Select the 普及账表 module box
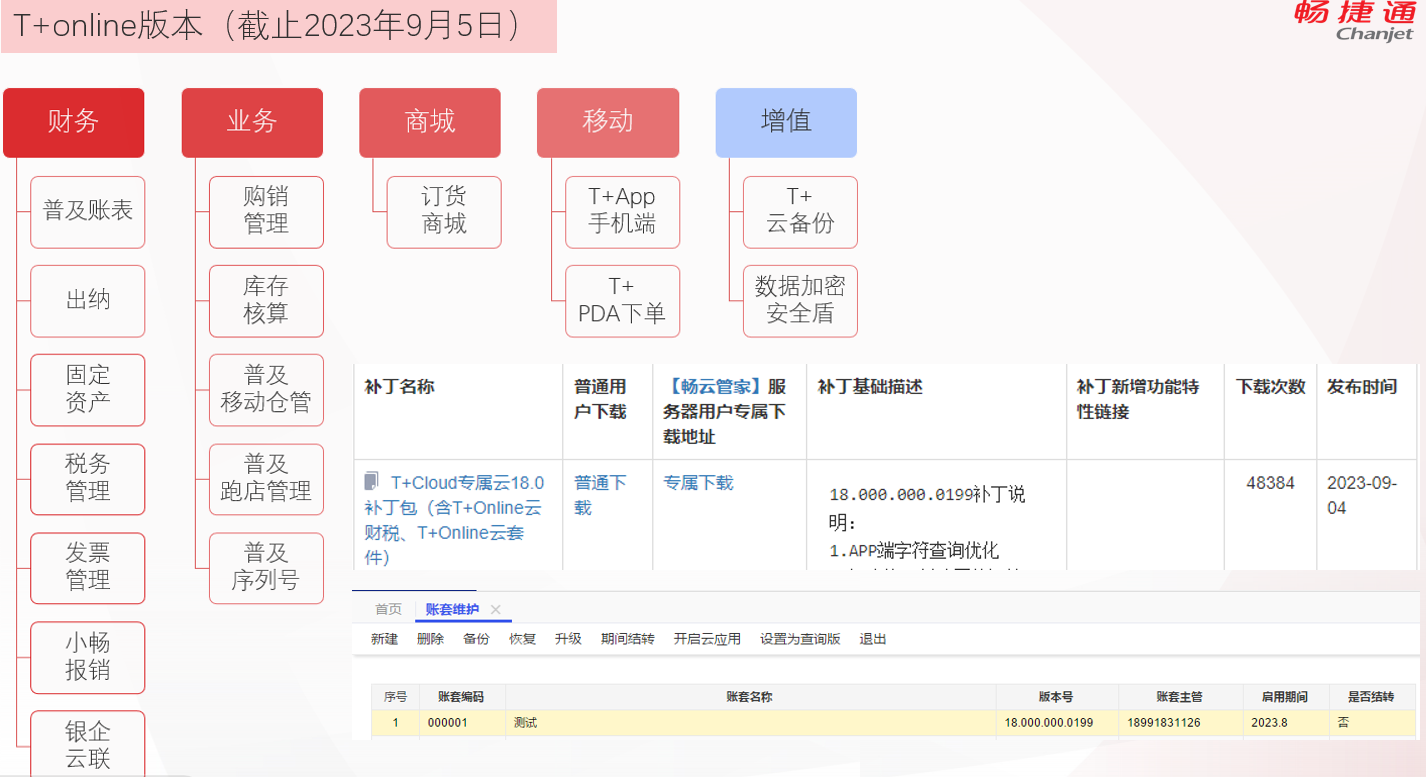Viewport: 1426px width, 777px height. (x=88, y=212)
